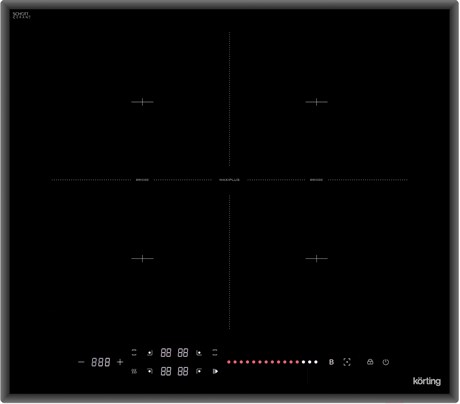Tap the left BRIDGE label
Viewport: 460px width, 404px height.
click(x=142, y=180)
